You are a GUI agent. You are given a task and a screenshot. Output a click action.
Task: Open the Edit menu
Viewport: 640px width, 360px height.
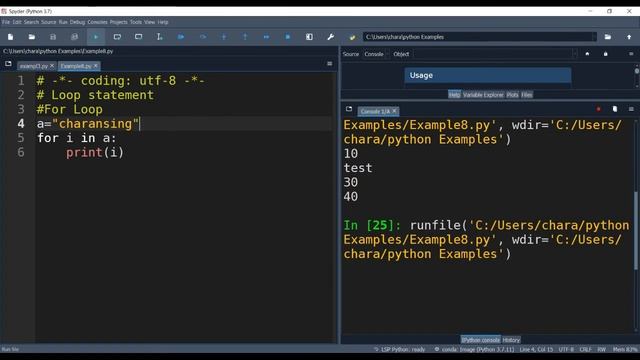17,22
